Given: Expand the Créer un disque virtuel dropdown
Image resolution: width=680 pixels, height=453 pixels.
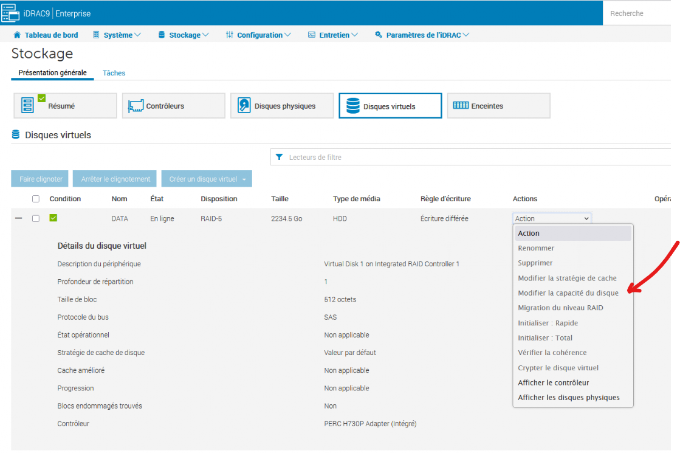Looking at the screenshot, I should tap(207, 179).
